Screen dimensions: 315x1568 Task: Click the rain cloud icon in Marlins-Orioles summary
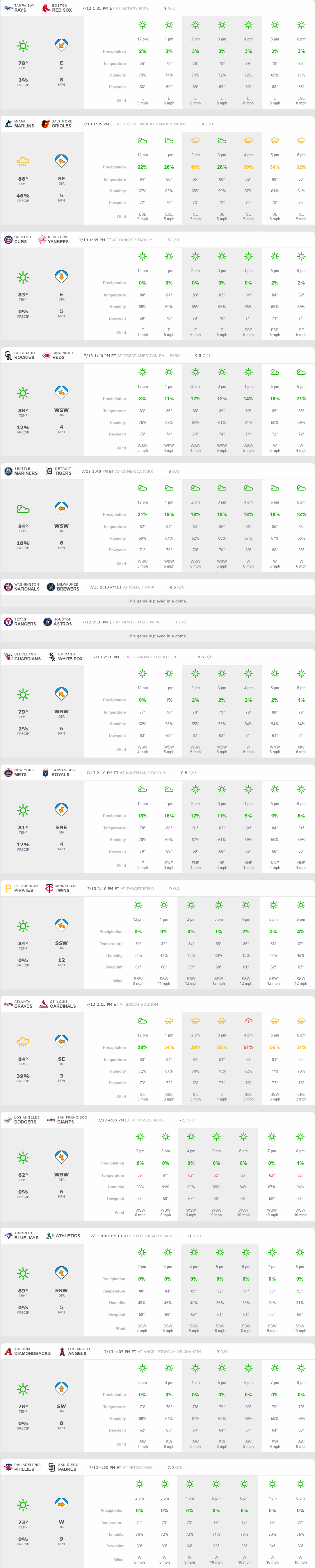[x=23, y=162]
